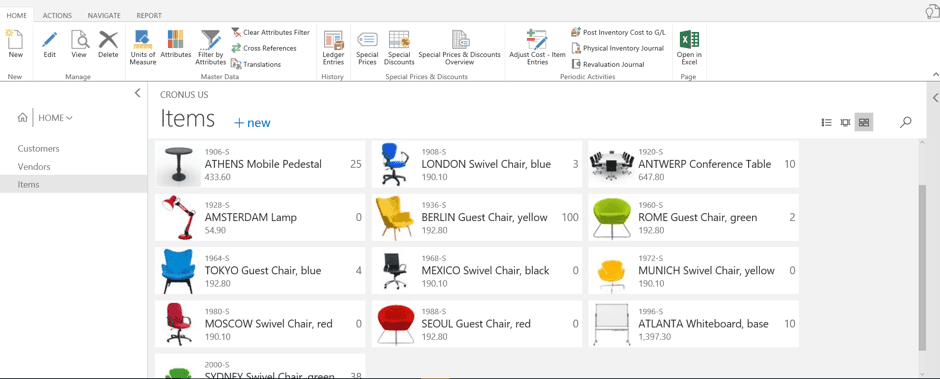Click the Edit pencil icon
This screenshot has height=379, width=940.
50,40
